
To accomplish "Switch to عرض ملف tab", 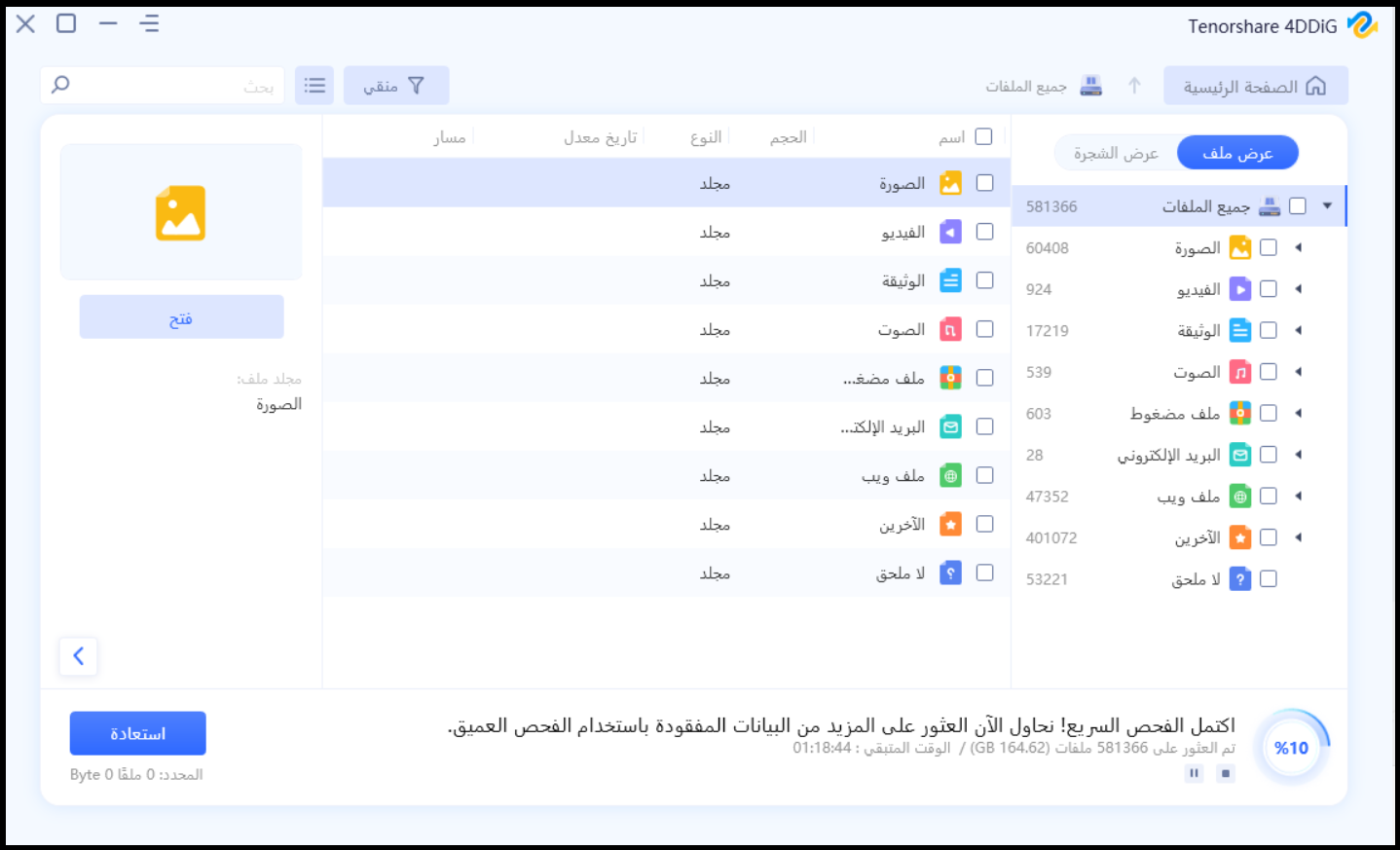I will click(x=1237, y=153).
